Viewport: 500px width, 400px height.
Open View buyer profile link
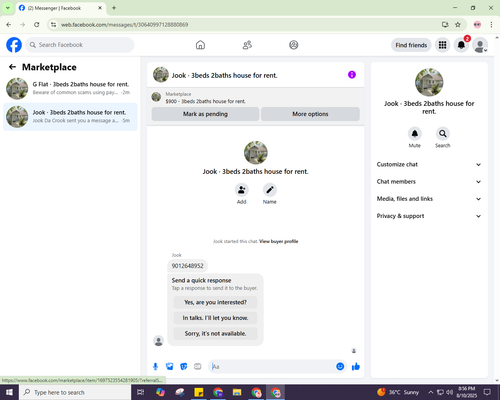(279, 241)
